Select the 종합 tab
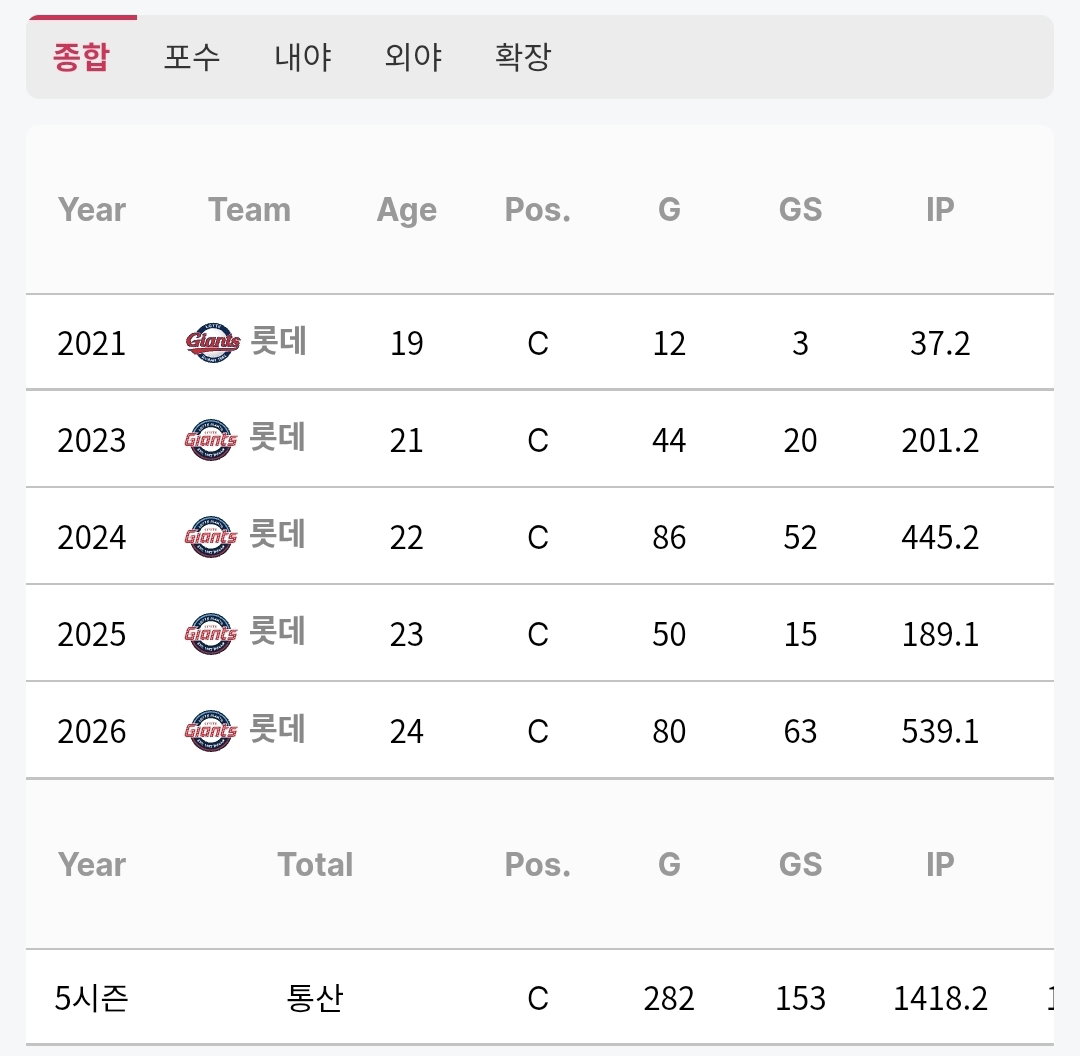This screenshot has width=1080, height=1056. tap(81, 56)
